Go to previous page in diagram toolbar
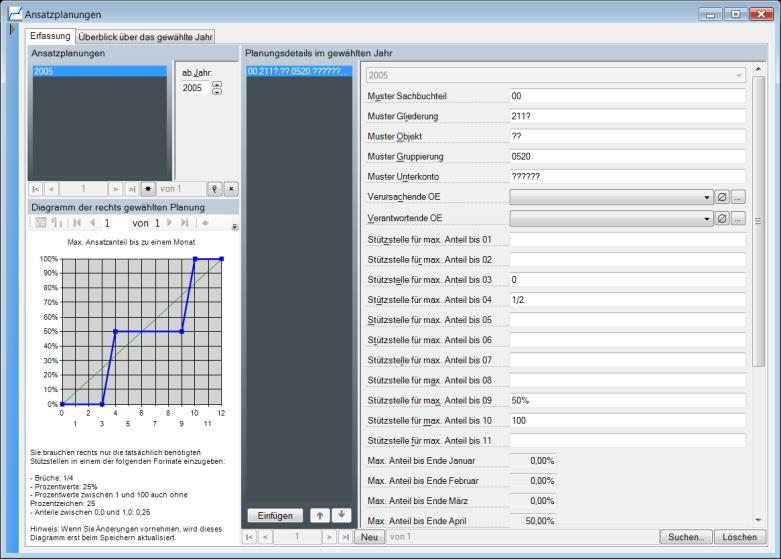781x559 pixels. coord(92,223)
